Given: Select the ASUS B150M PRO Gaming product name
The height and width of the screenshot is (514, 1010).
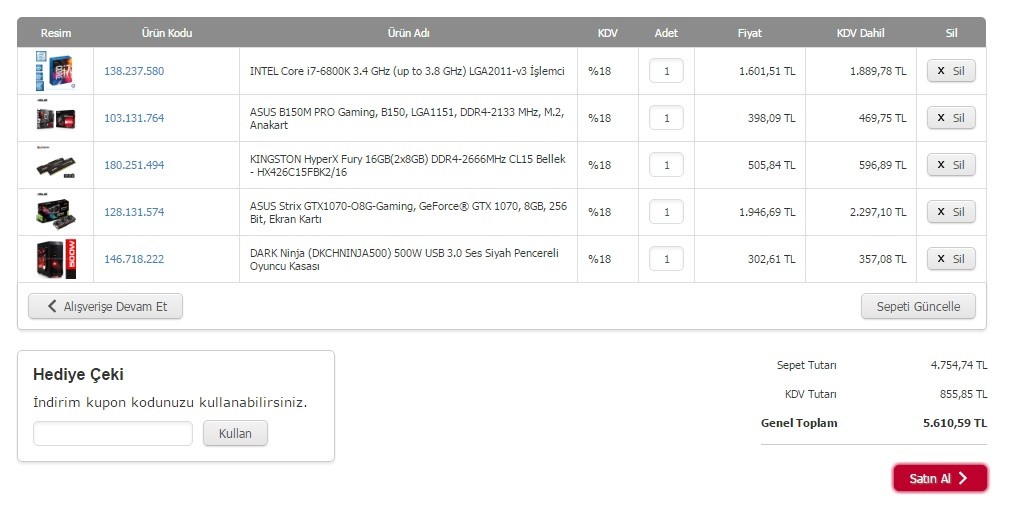Looking at the screenshot, I should point(407,119).
